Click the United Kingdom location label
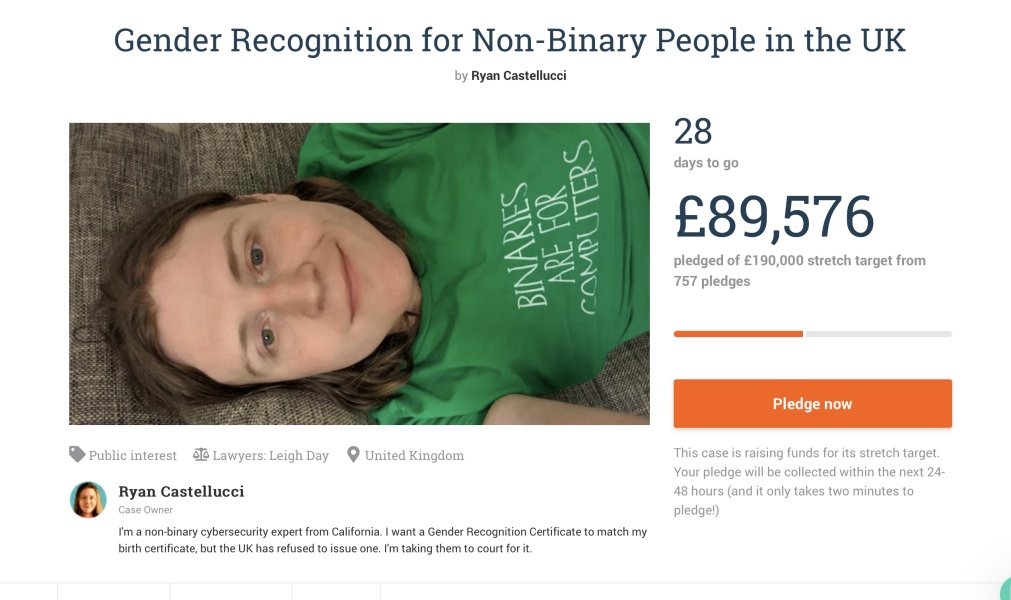The image size is (1011, 600). 414,456
